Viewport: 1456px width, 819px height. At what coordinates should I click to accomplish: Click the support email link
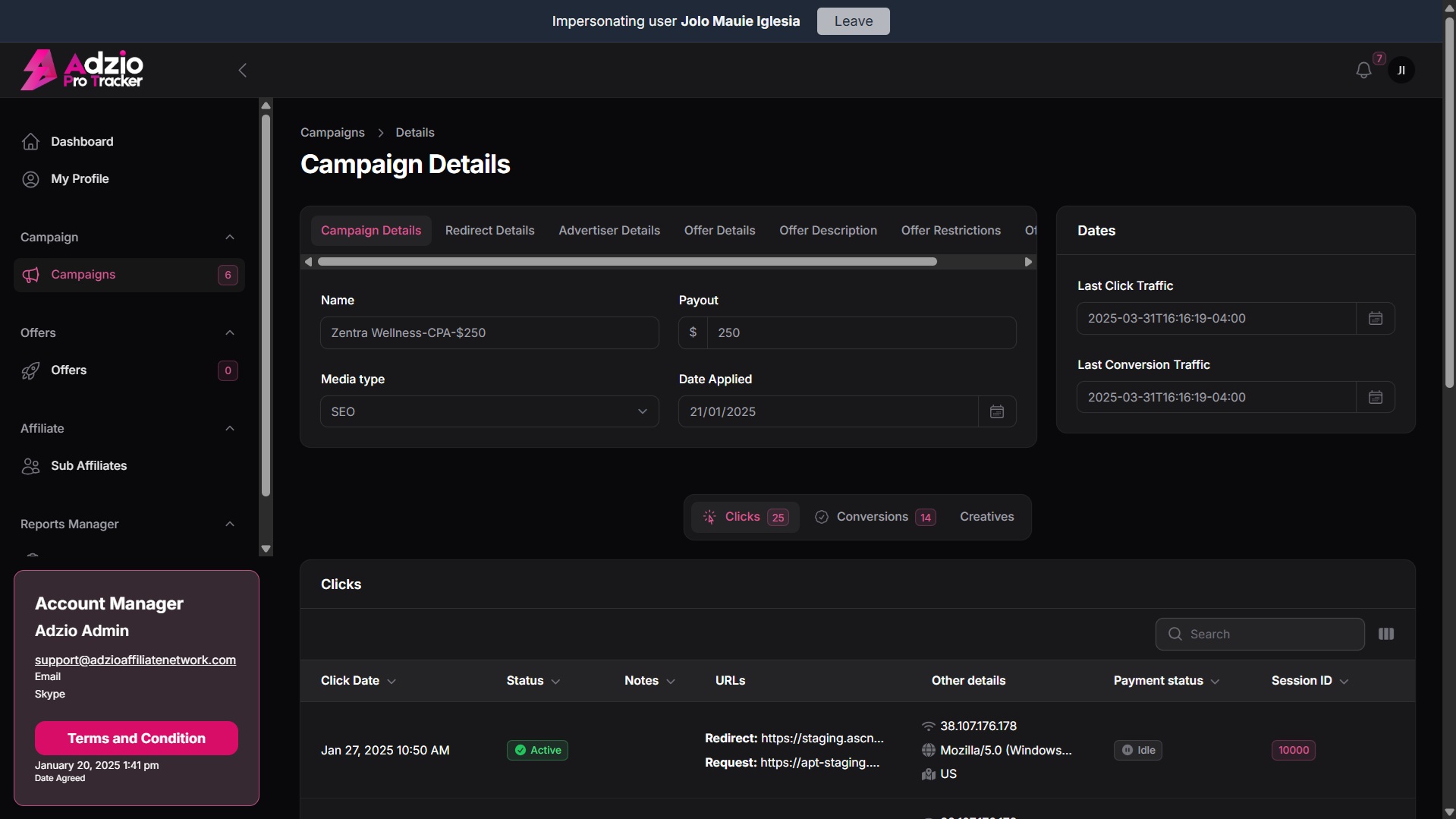135,660
